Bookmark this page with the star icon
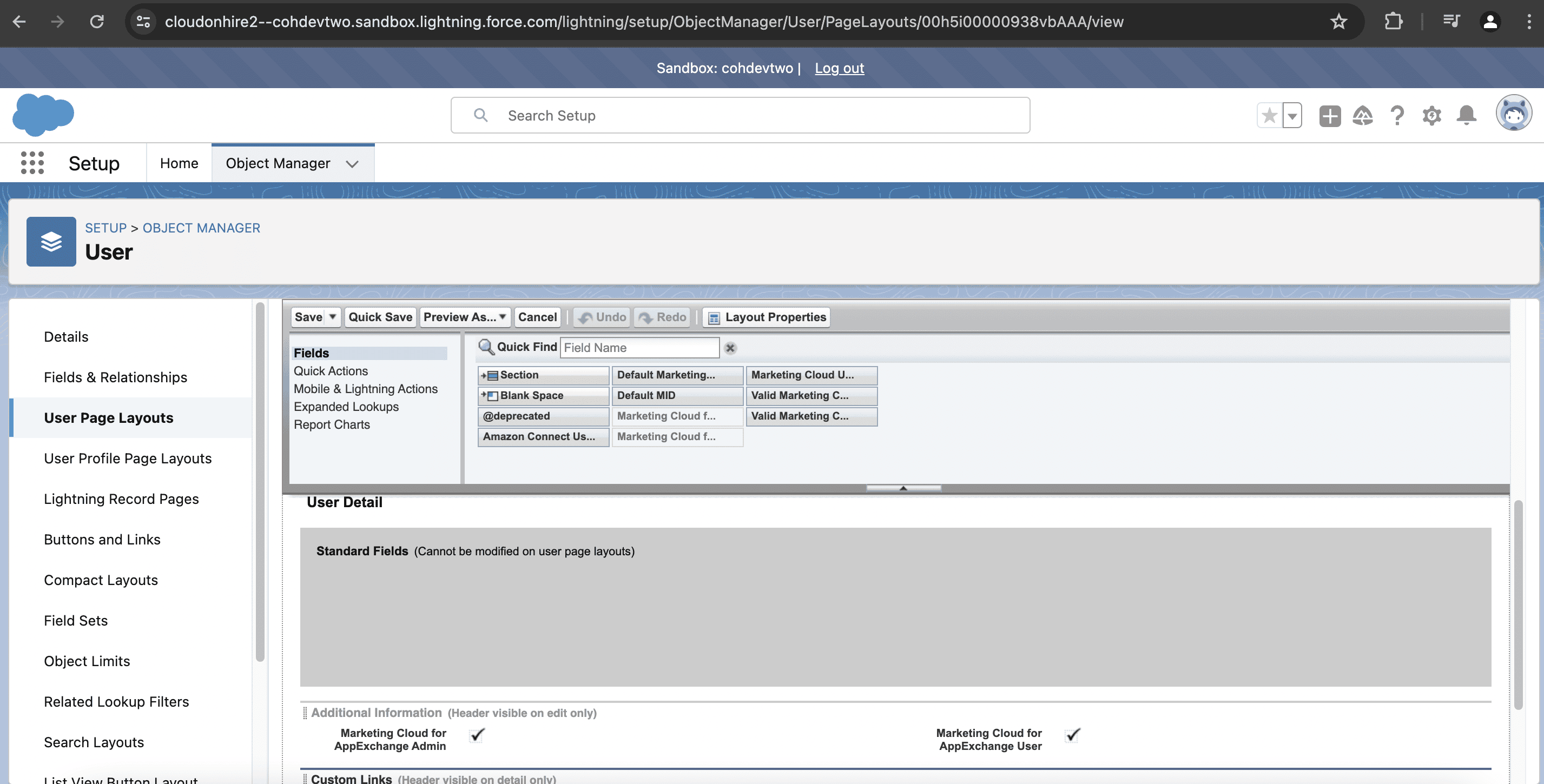The width and height of the screenshot is (1544, 784). (1338, 22)
